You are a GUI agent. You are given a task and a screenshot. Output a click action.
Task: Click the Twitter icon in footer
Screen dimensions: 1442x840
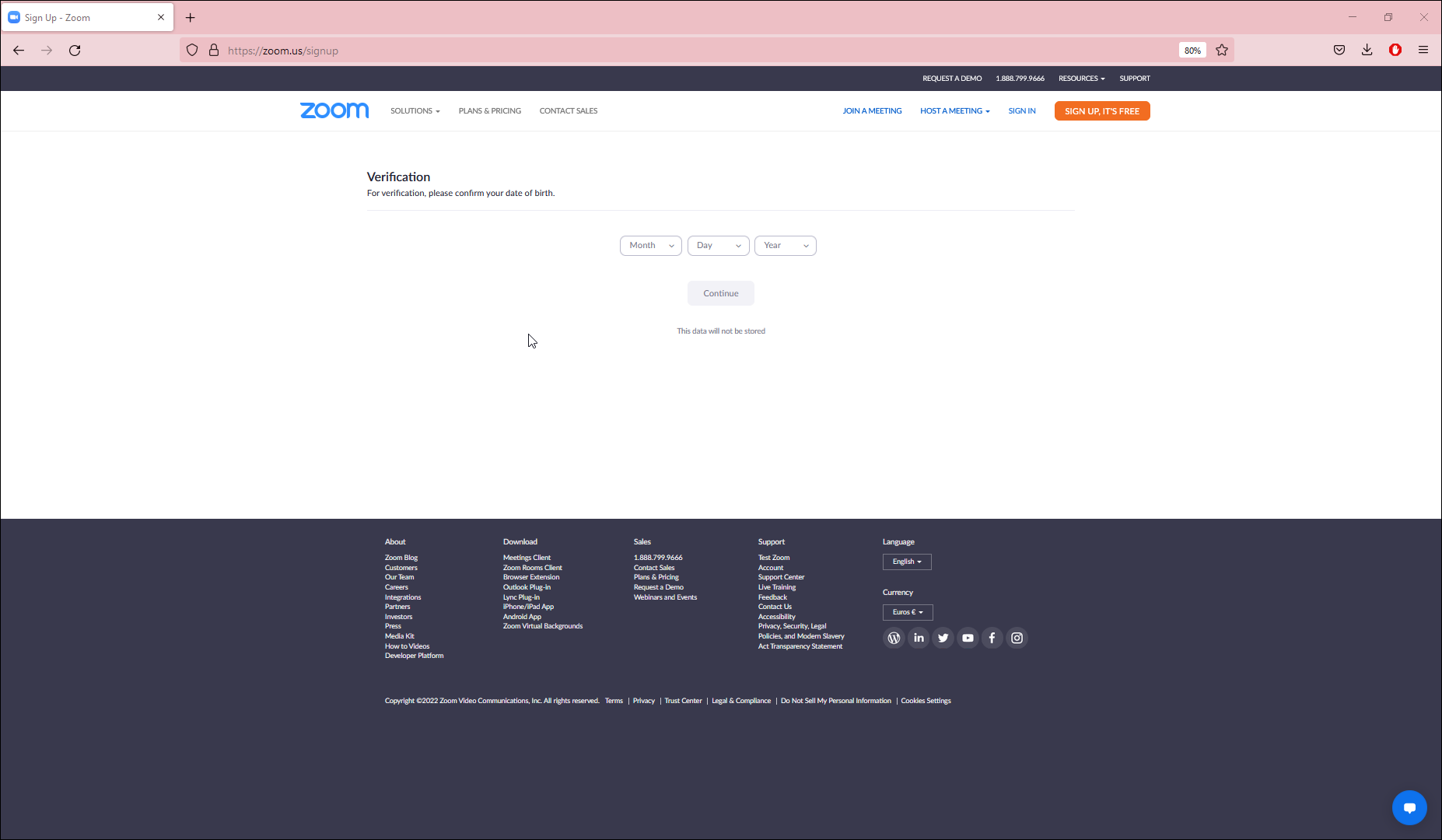[x=943, y=638]
